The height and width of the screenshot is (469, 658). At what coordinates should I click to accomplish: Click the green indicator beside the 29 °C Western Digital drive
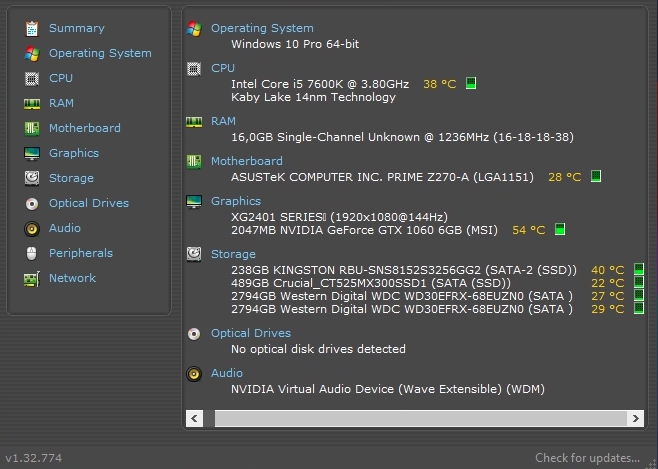pyautogui.click(x=639, y=308)
